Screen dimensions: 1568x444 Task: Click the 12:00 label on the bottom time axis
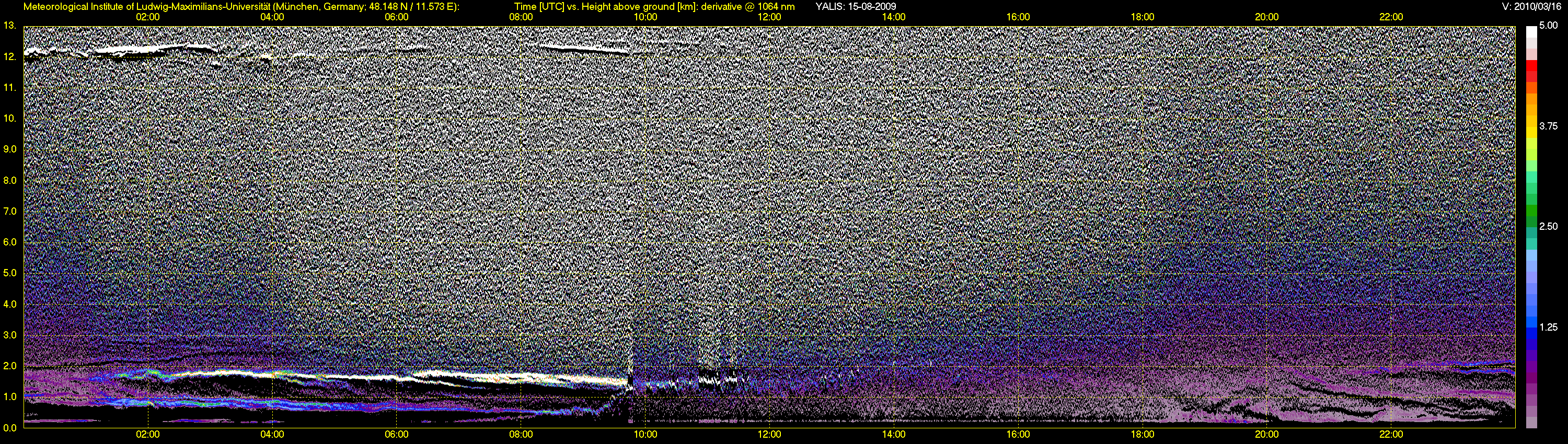(769, 434)
